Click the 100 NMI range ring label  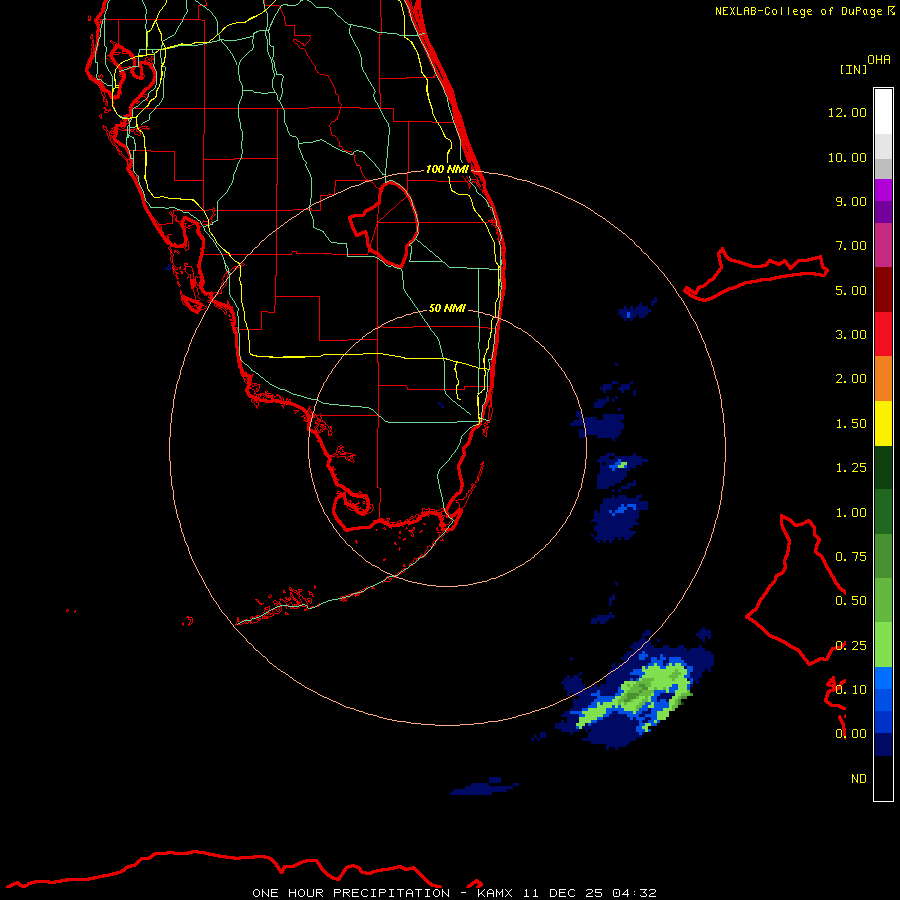(447, 169)
